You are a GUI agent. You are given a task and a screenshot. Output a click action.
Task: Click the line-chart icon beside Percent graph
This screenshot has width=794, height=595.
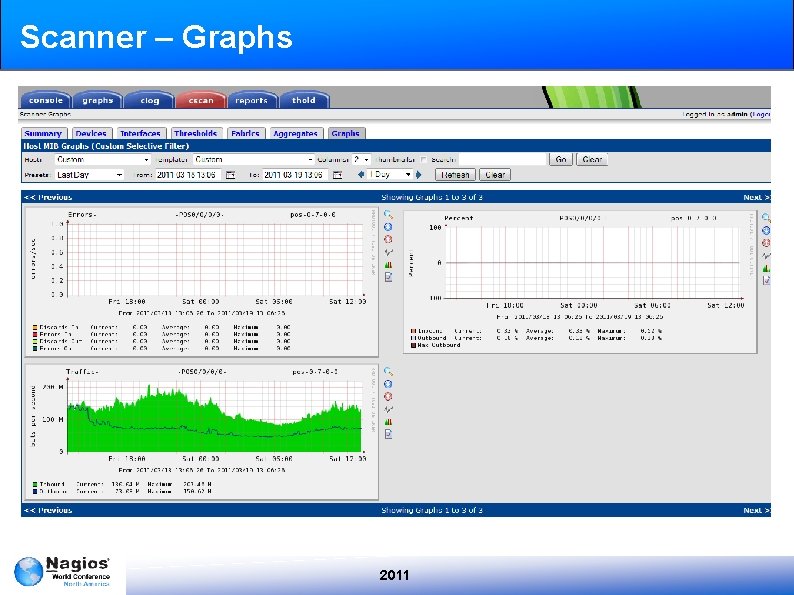point(766,255)
